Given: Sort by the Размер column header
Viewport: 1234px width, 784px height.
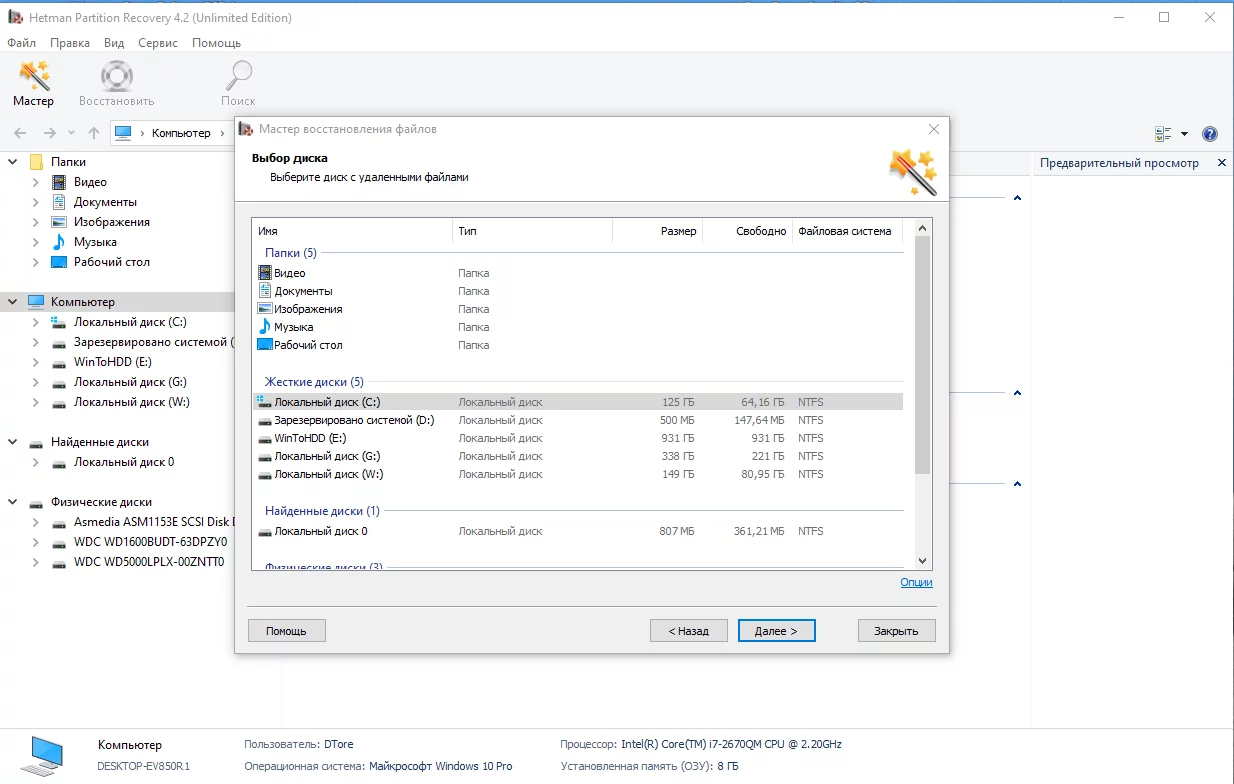Looking at the screenshot, I should click(657, 231).
